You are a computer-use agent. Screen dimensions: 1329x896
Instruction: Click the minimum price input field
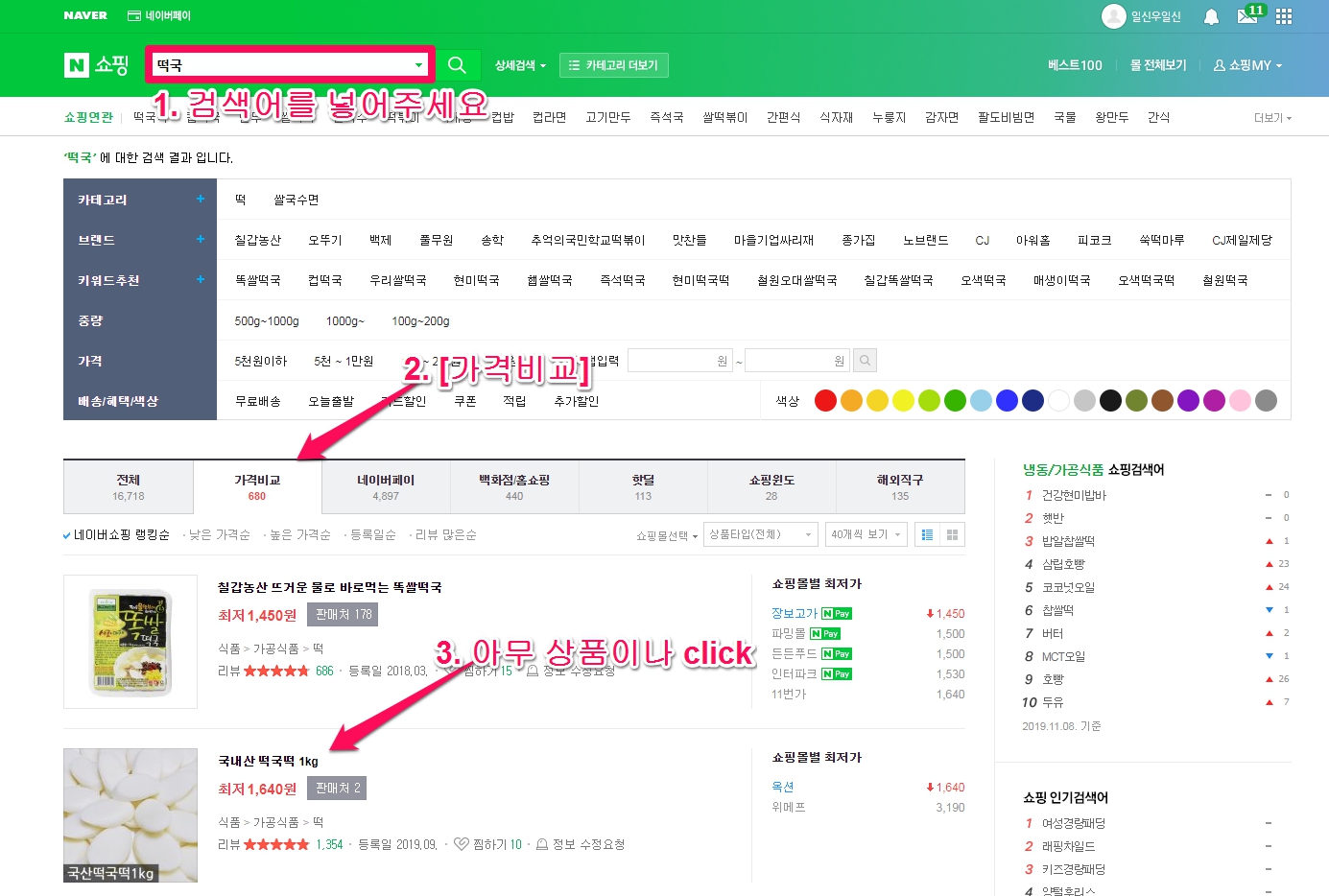click(679, 361)
